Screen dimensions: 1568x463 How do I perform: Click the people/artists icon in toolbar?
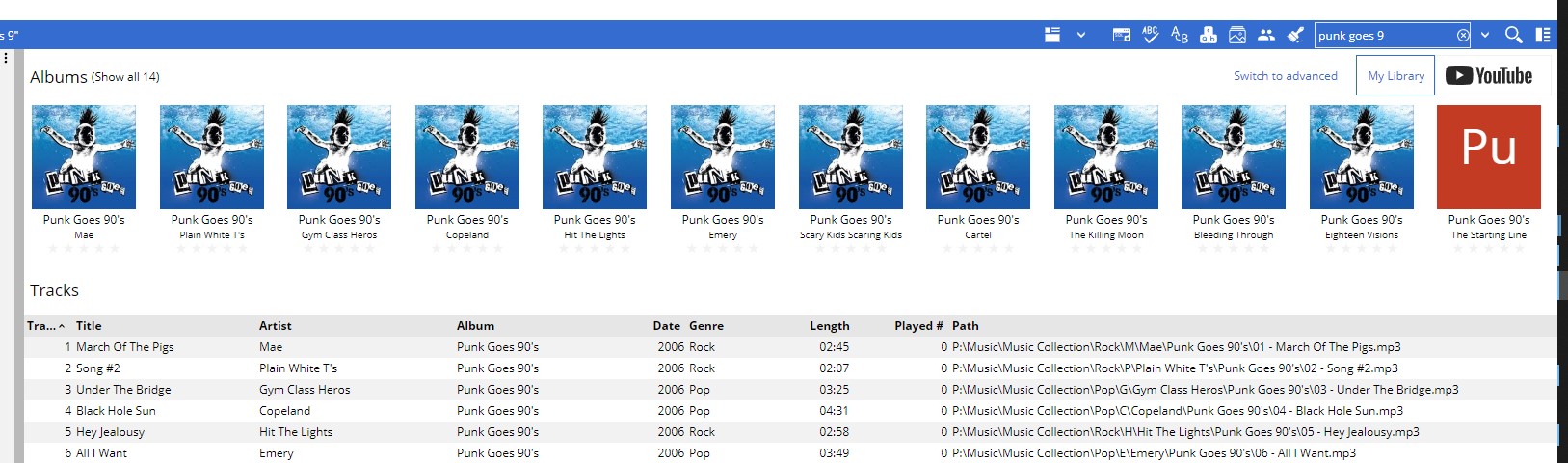[1266, 35]
